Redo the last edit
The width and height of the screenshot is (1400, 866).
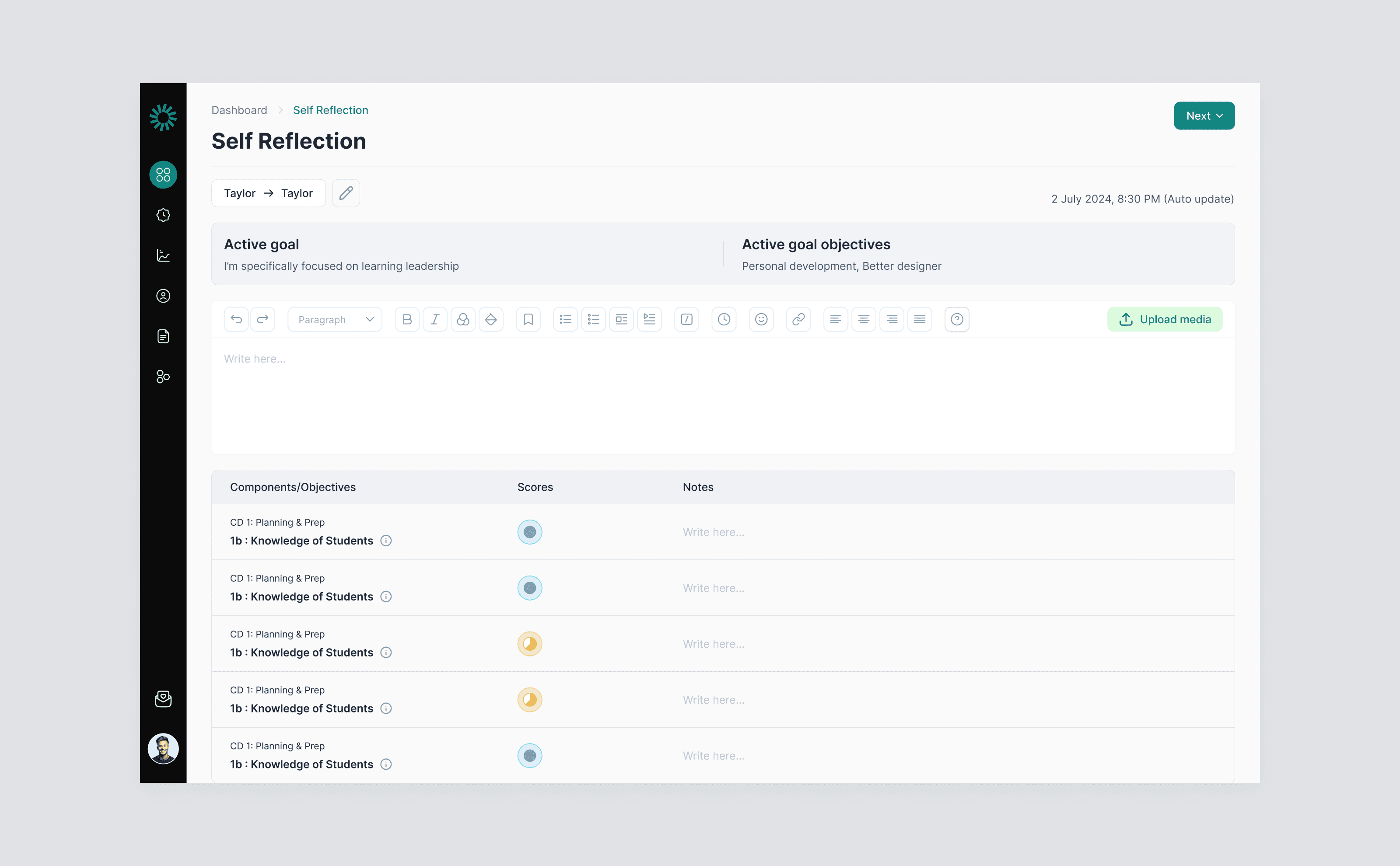263,319
